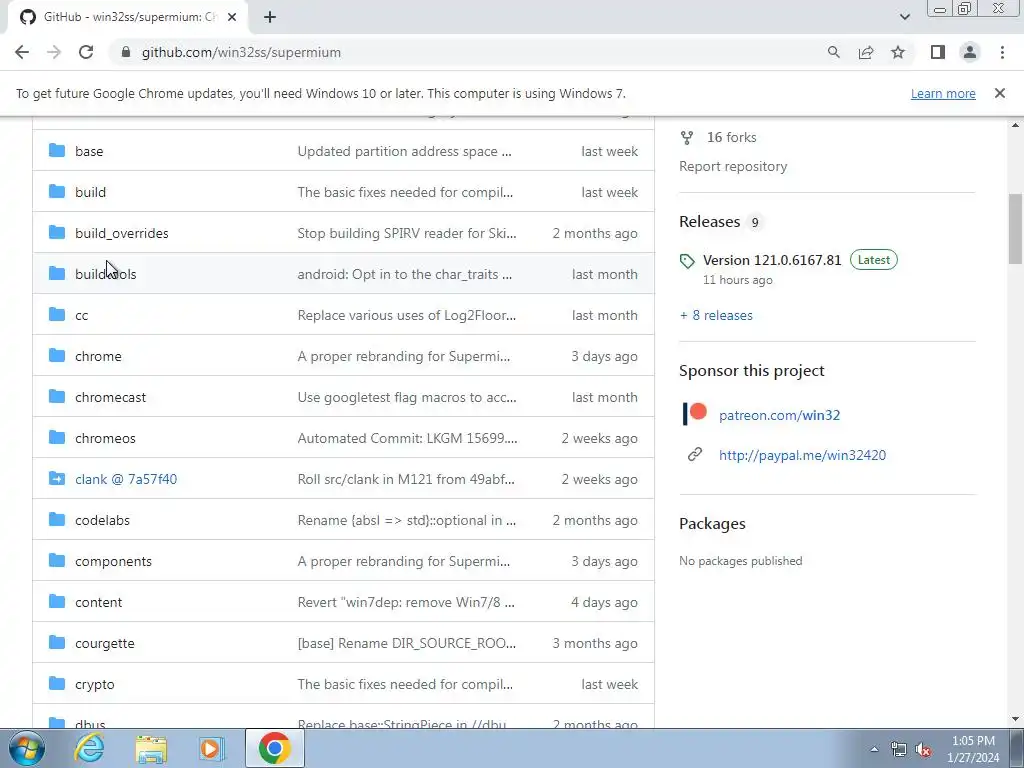View the 16 forks link
Screen dimensions: 1024x768
coord(731,137)
